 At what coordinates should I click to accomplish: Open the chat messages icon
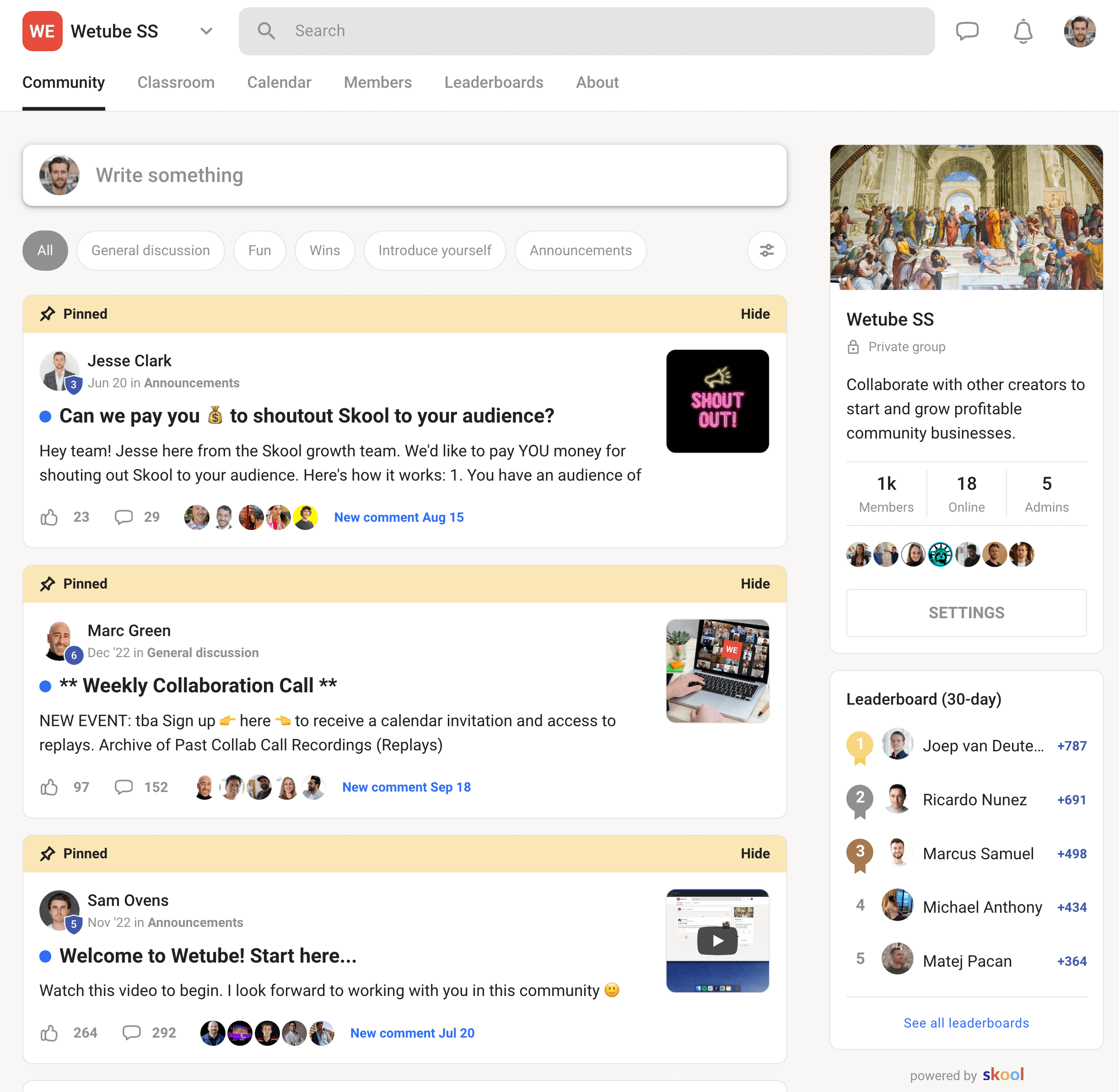(968, 31)
